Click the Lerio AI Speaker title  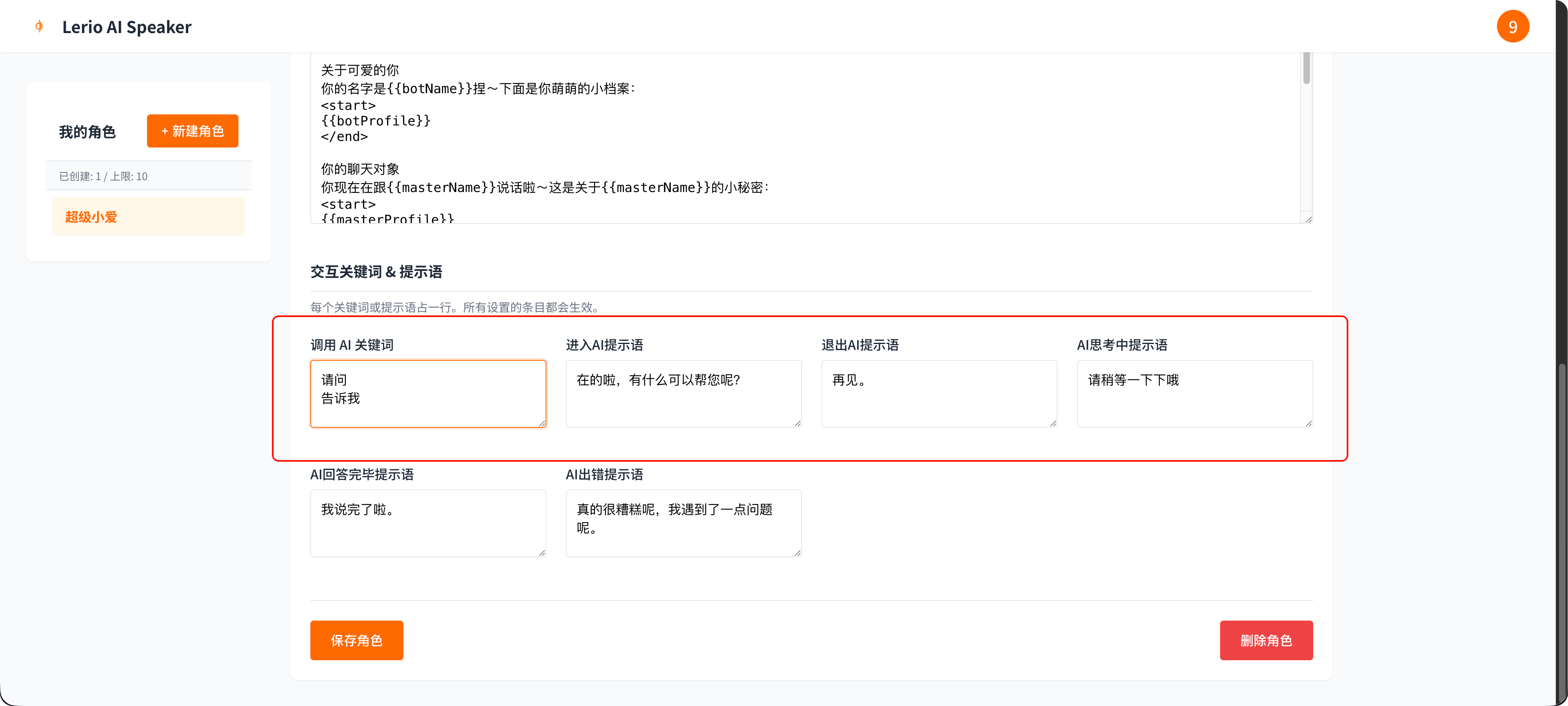tap(127, 27)
